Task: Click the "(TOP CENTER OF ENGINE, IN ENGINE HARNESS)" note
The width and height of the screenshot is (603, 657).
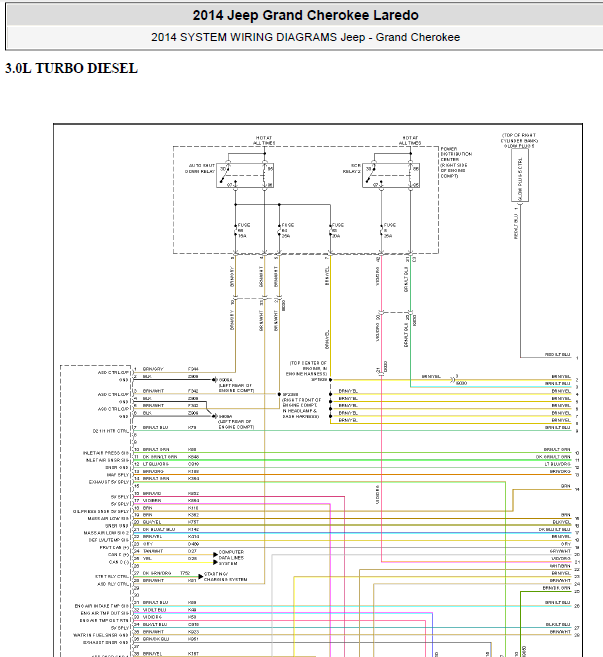Action: 308,368
